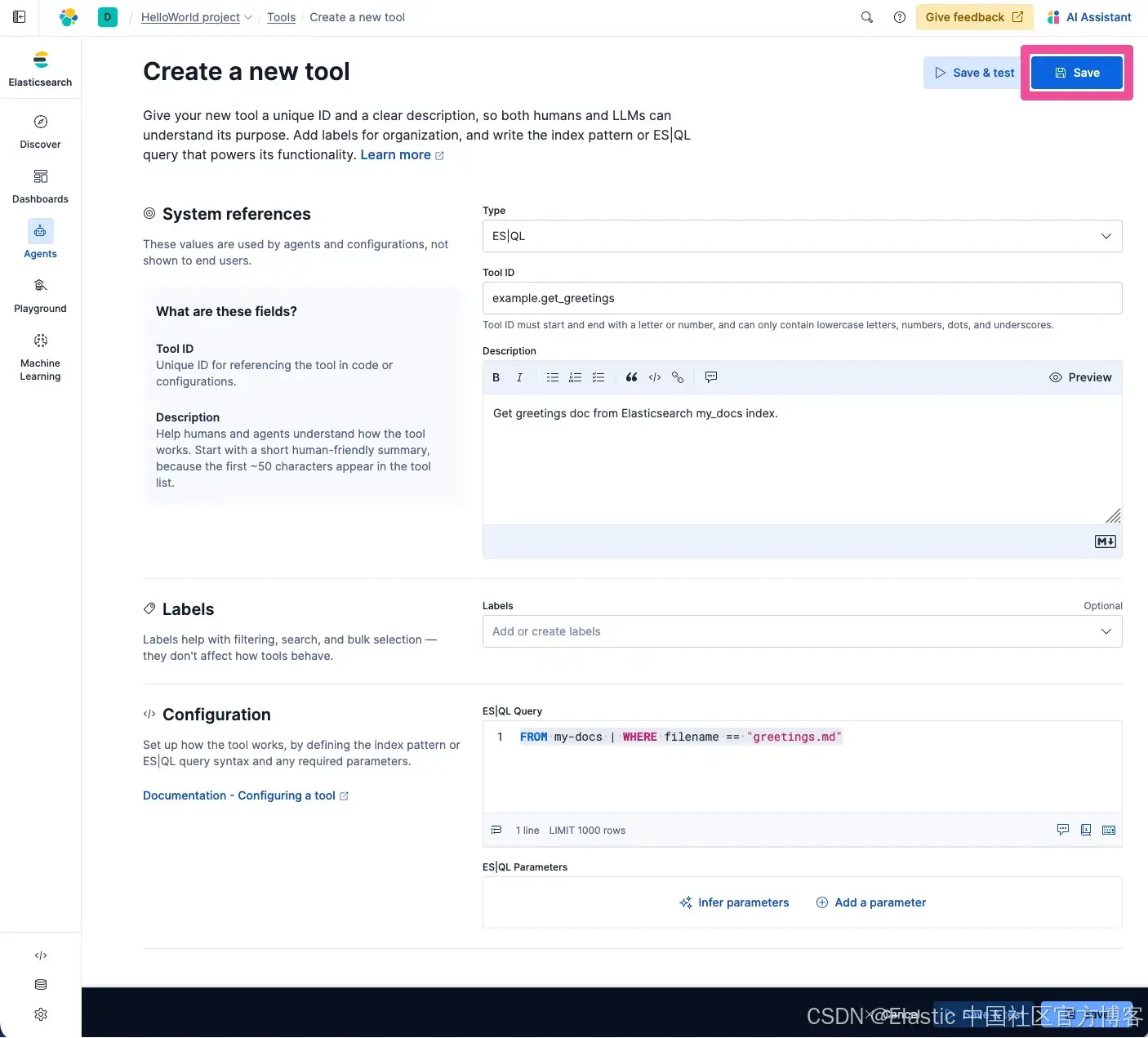Insert unordered list in description
This screenshot has width=1148, height=1038.
pyautogui.click(x=553, y=377)
